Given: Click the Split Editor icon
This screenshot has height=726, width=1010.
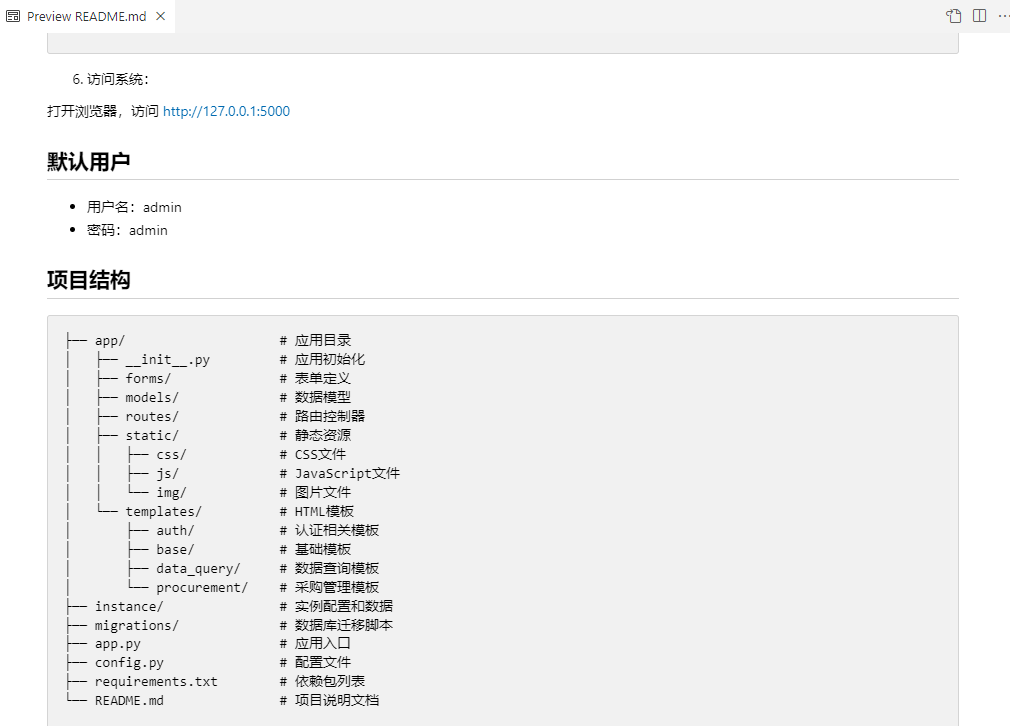Looking at the screenshot, I should tap(980, 16).
